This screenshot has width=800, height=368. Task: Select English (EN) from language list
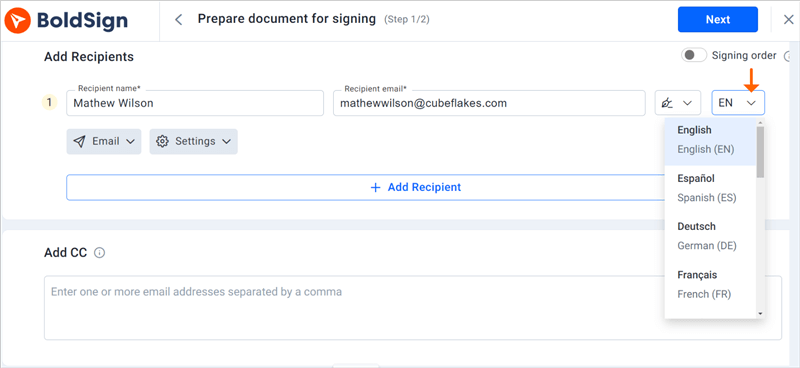[x=710, y=140]
